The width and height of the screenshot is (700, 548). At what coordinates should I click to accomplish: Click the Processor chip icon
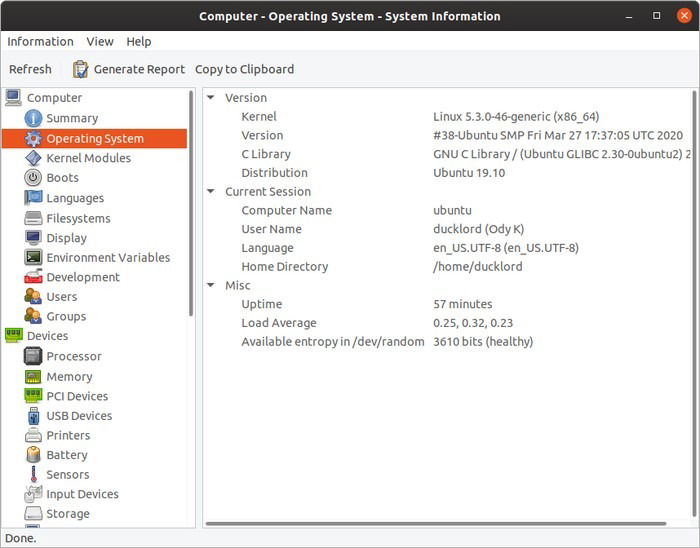pos(33,356)
